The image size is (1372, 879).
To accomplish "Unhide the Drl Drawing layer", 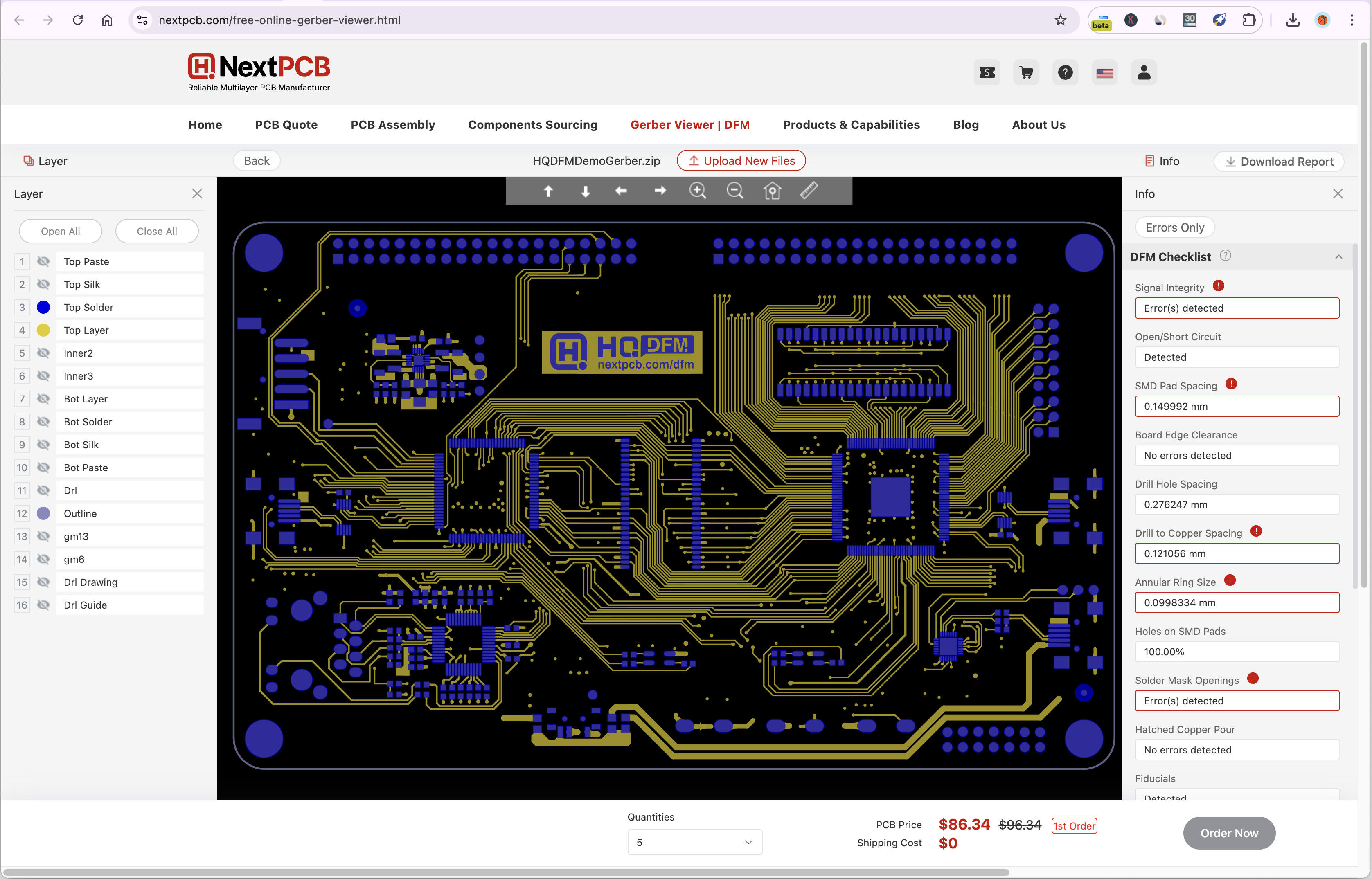I will [43, 582].
